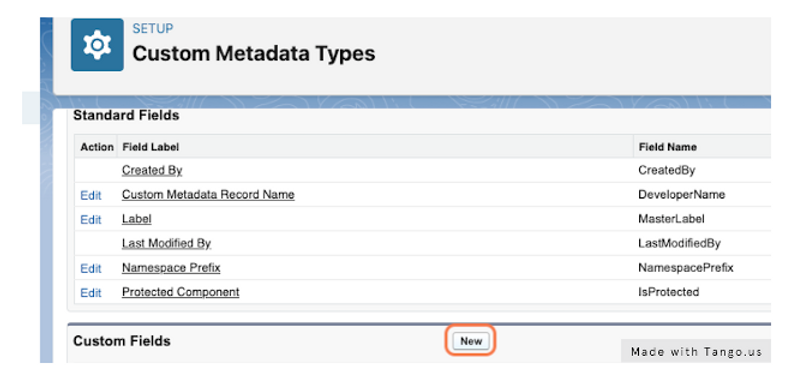Edit the Protected Component field
The width and height of the screenshot is (797, 380).
pyautogui.click(x=91, y=293)
